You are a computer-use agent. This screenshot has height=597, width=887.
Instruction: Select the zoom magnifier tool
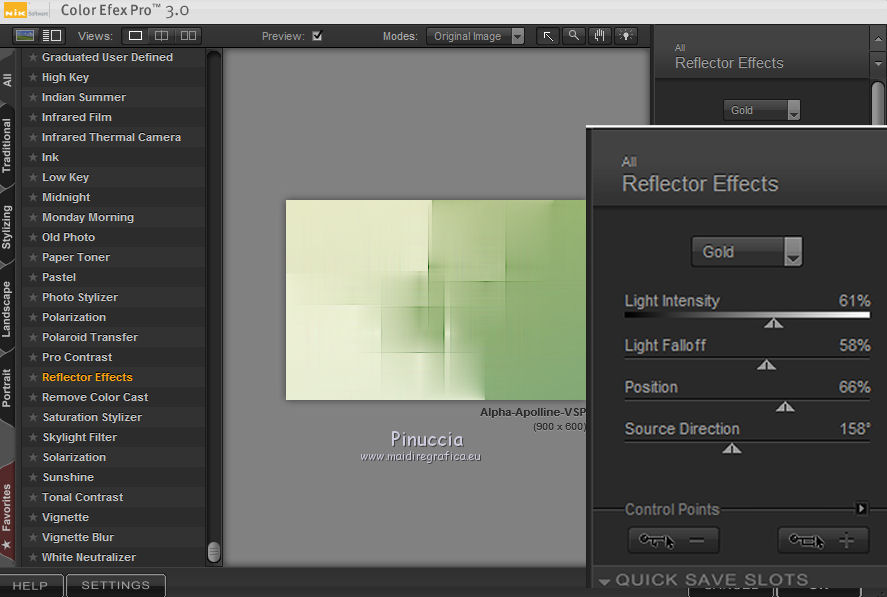click(x=574, y=36)
